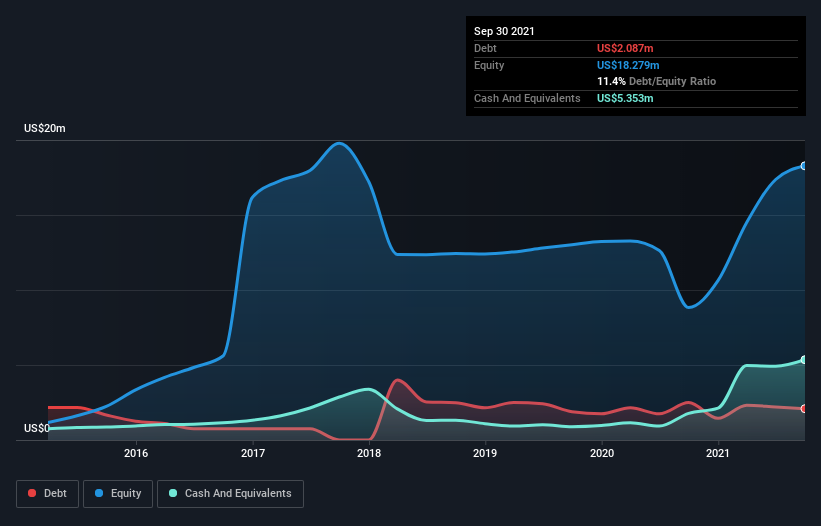Click the blue Equity endpoint marker
Image resolution: width=821 pixels, height=526 pixels.
[804, 166]
